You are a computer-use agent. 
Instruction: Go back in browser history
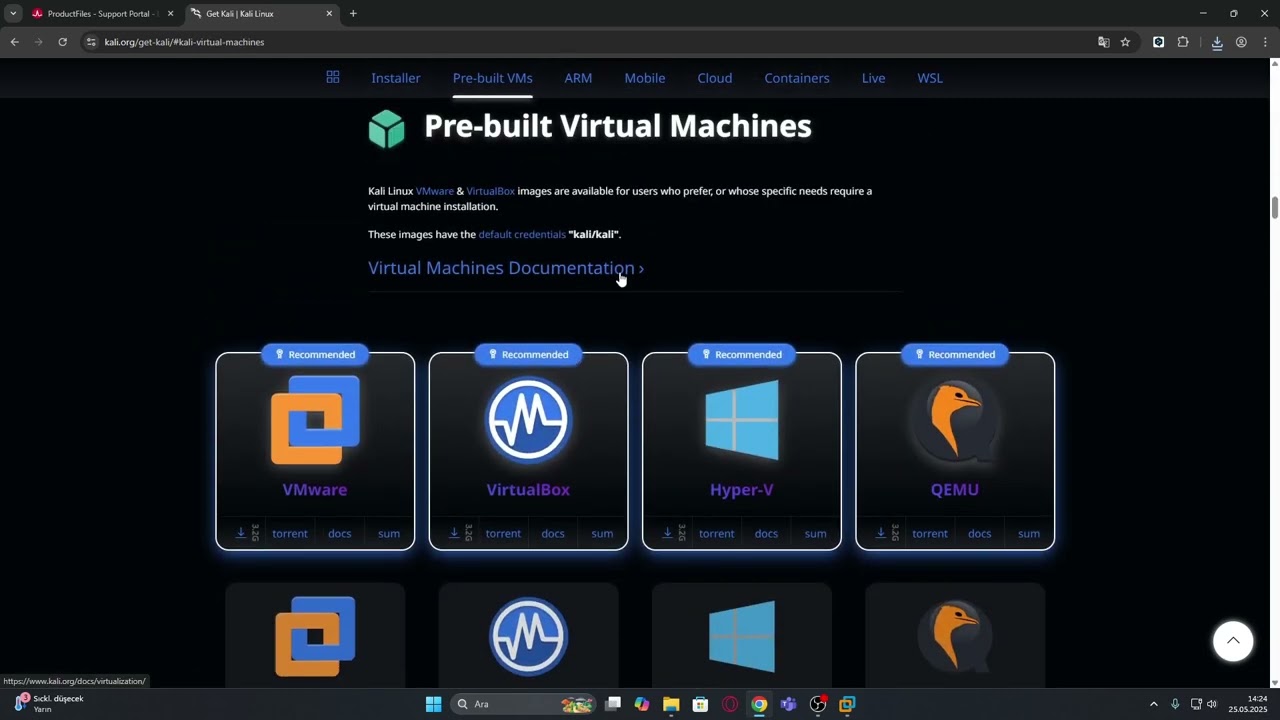[x=14, y=42]
